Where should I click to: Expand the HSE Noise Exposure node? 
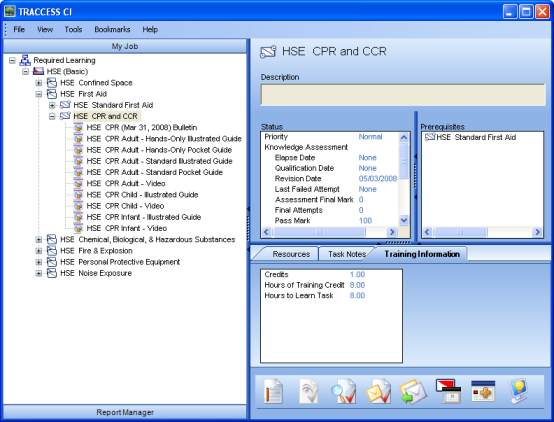click(39, 273)
